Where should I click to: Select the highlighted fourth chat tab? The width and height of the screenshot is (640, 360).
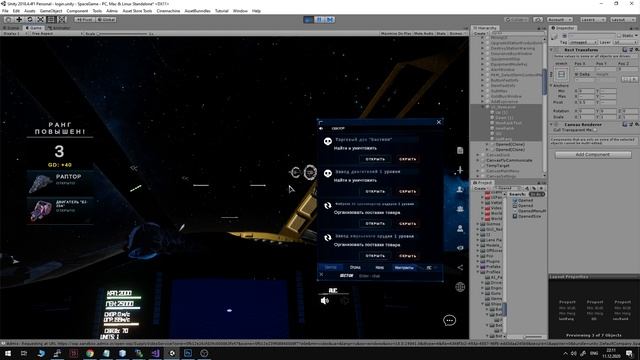tap(404, 267)
